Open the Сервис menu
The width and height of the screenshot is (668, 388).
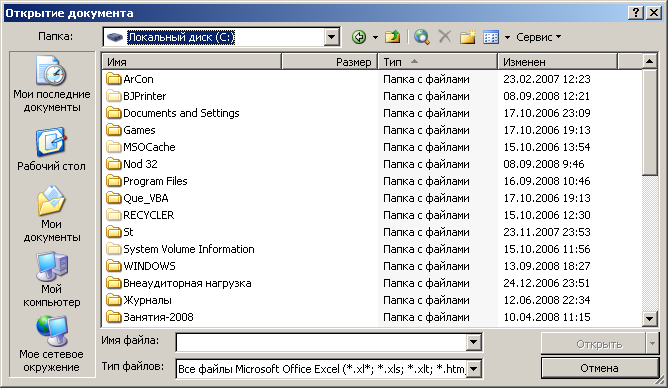[x=538, y=37]
